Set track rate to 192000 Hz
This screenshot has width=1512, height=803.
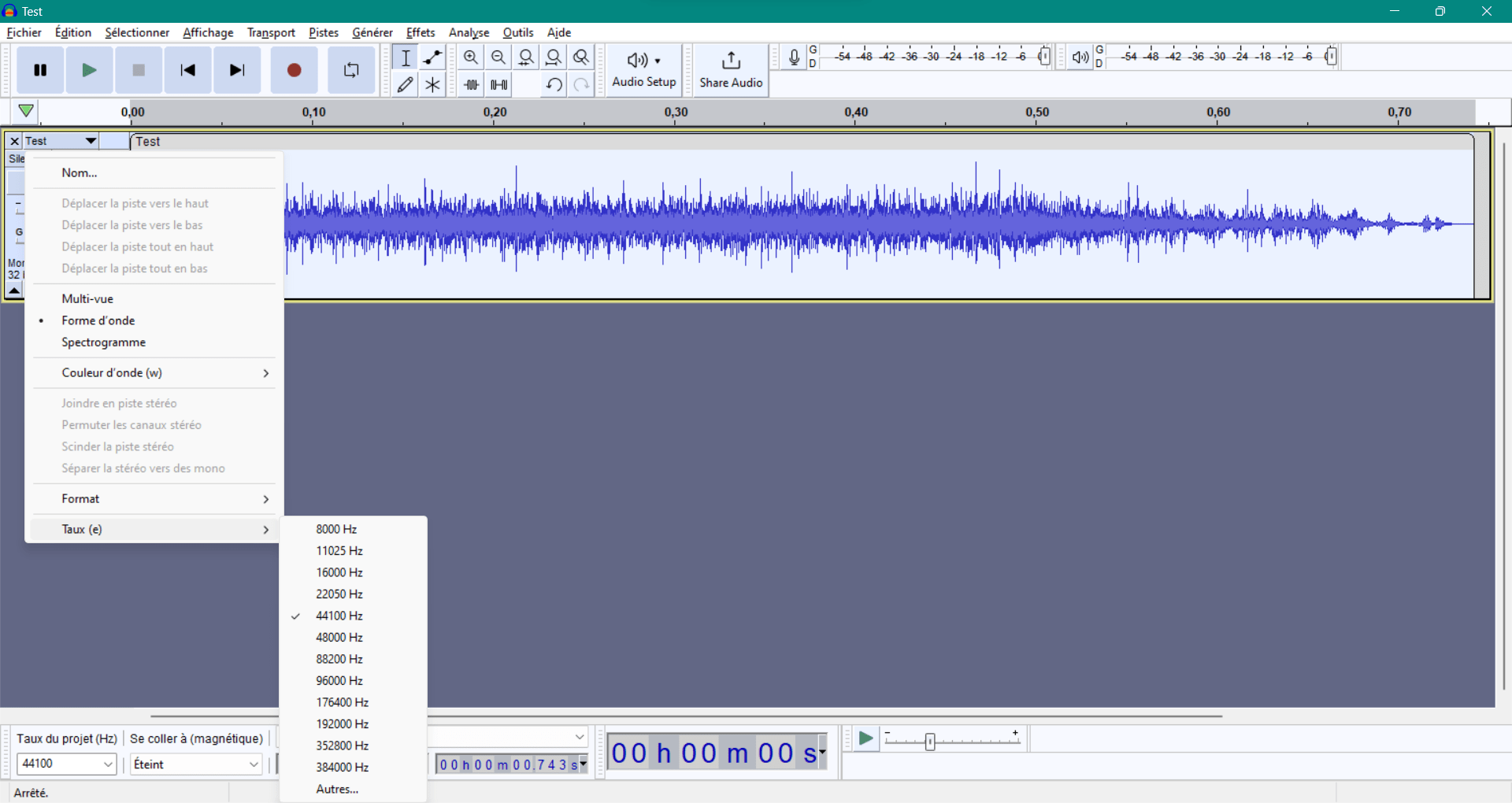[x=353, y=724]
